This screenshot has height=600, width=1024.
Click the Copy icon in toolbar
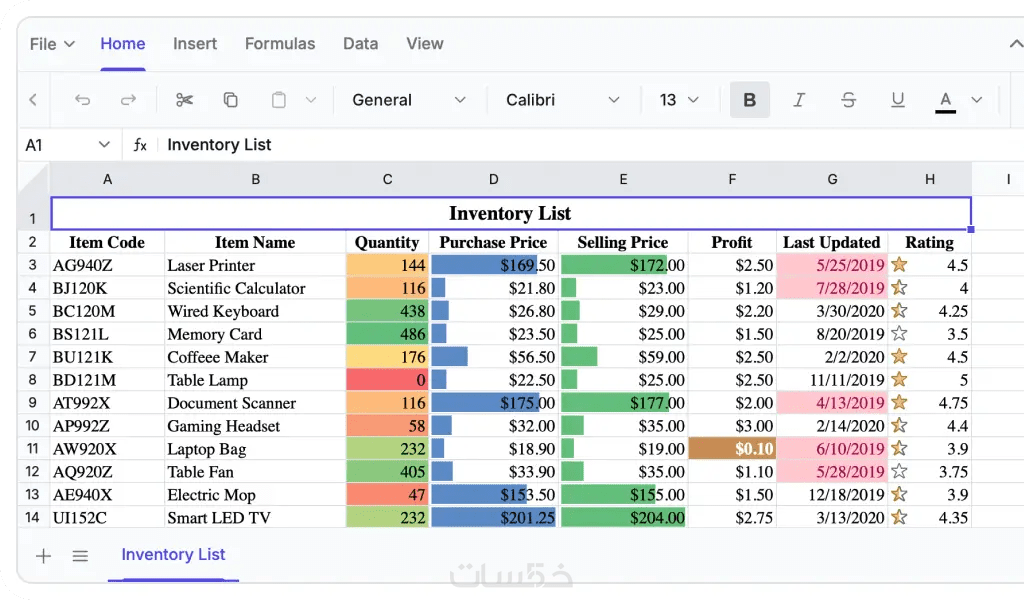pos(231,100)
